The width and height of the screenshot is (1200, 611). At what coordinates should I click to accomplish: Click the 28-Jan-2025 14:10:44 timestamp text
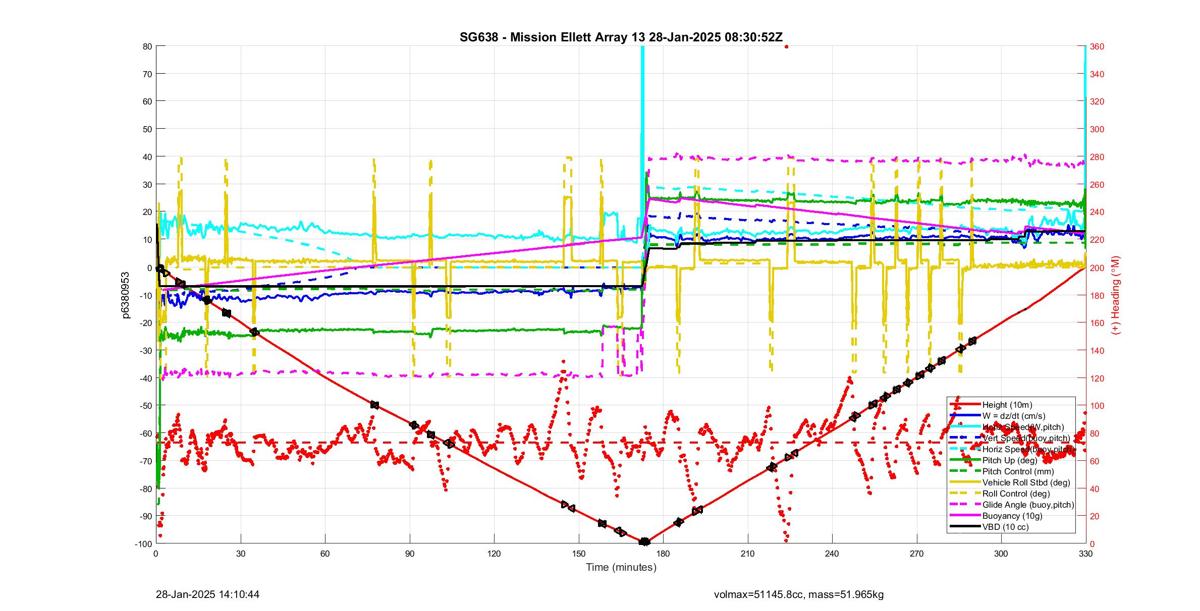208,594
